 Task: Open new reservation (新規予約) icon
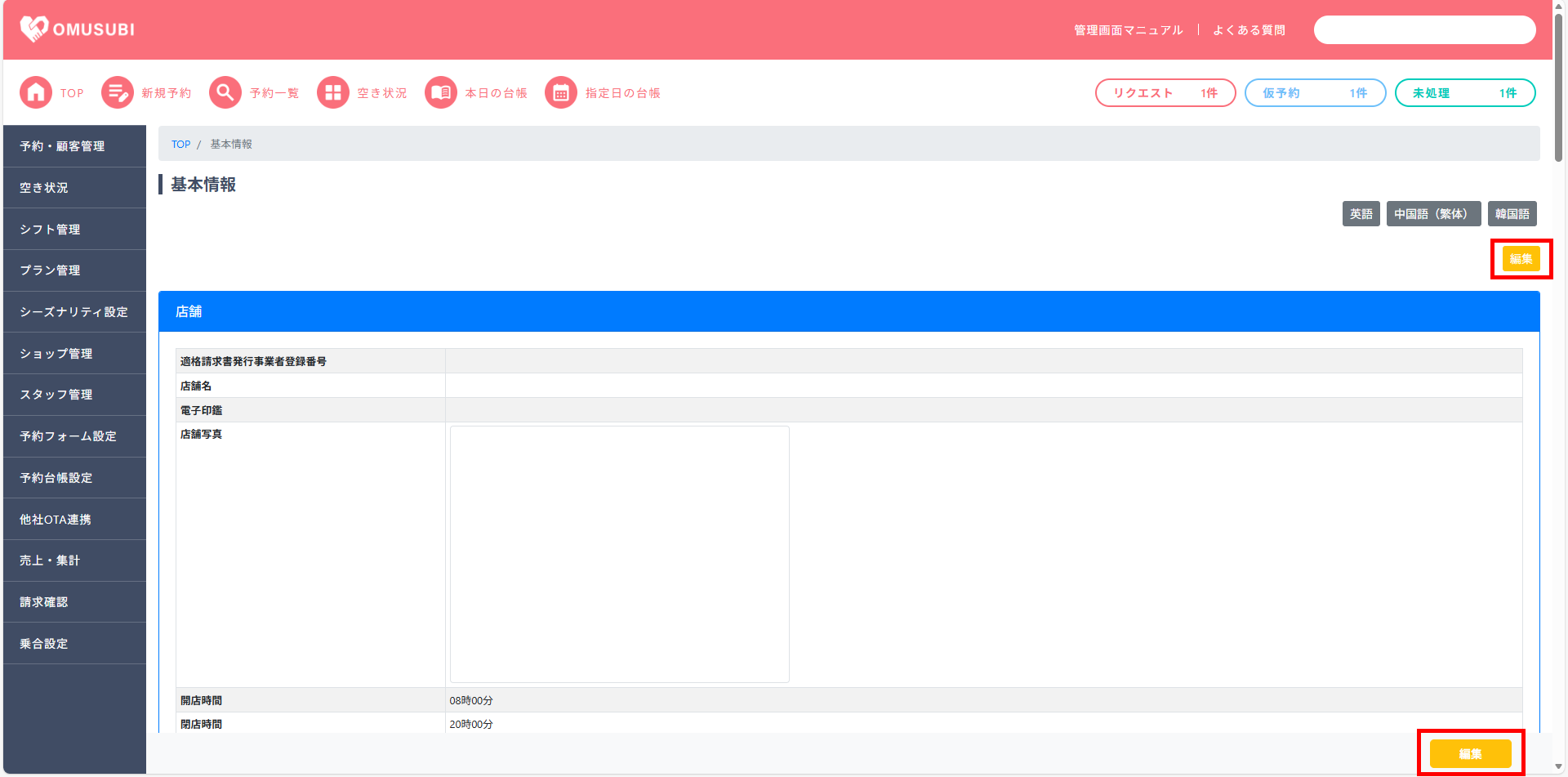[118, 93]
